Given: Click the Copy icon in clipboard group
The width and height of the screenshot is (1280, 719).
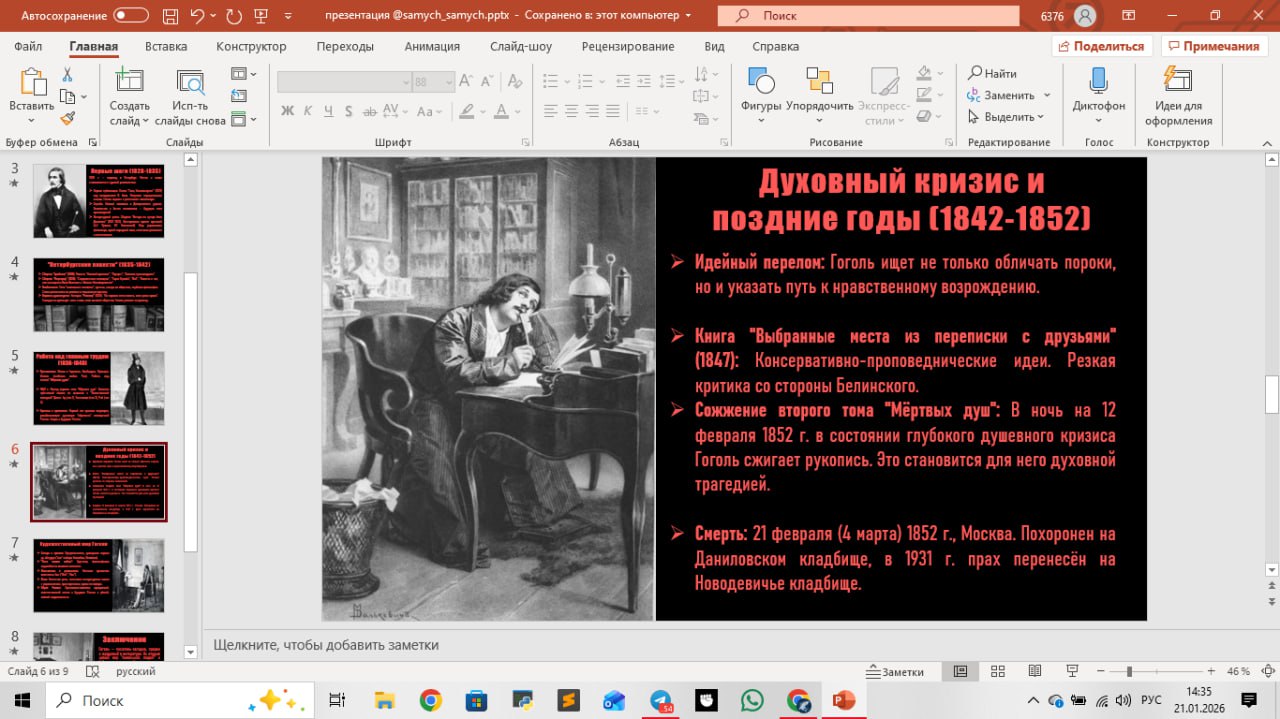Looking at the screenshot, I should click(66, 97).
